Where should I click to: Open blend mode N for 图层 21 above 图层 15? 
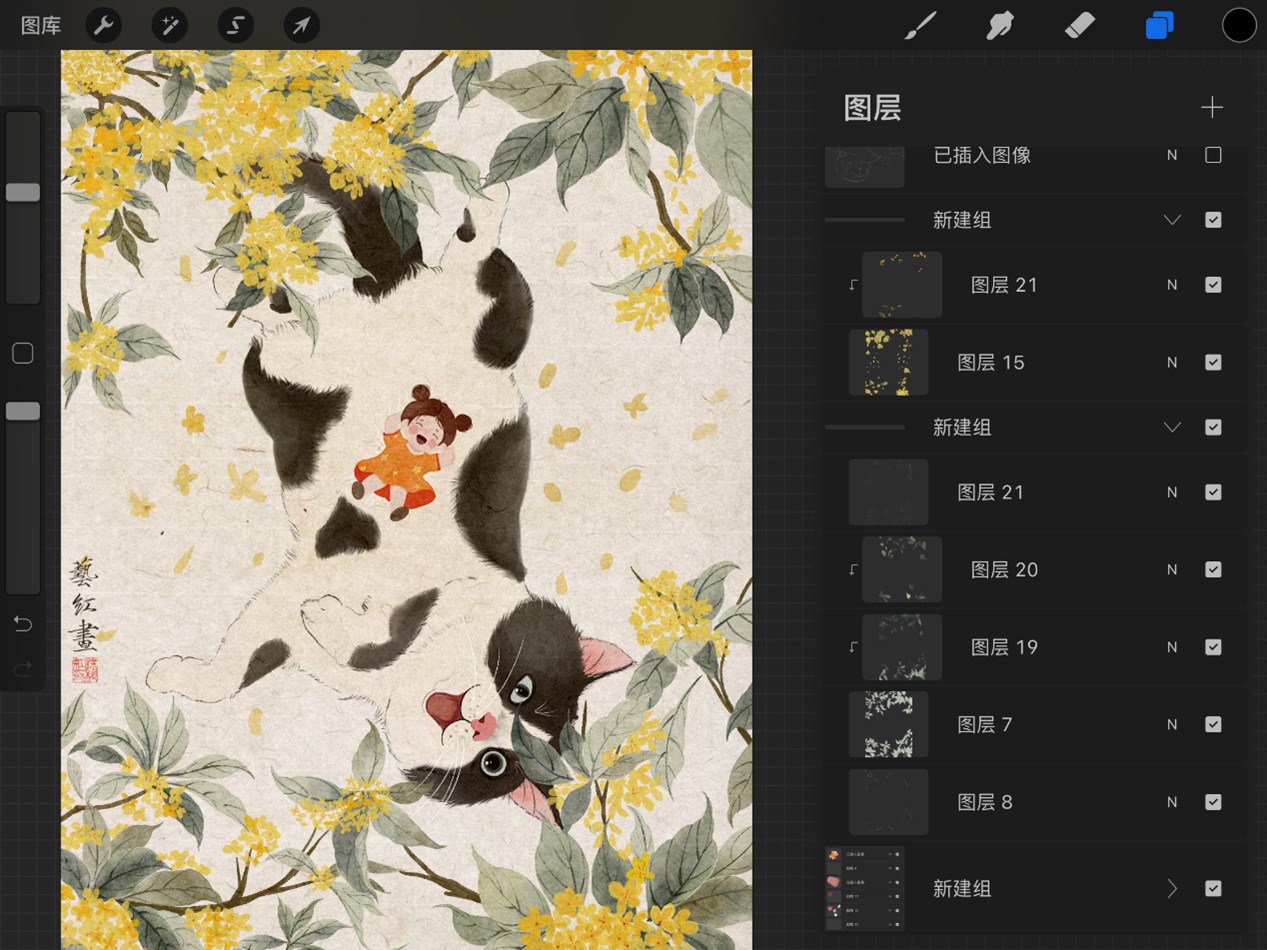pos(1172,285)
